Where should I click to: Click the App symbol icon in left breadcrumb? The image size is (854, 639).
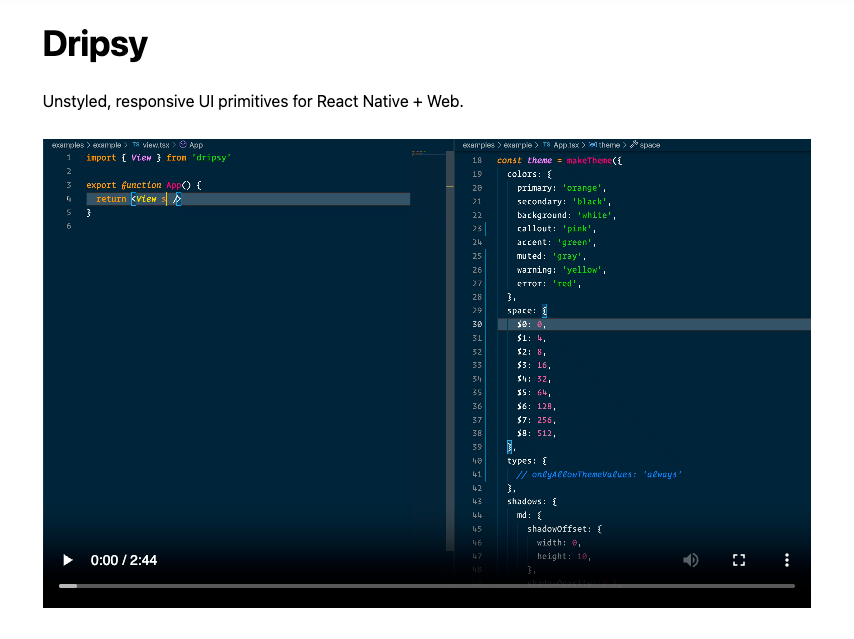(x=184, y=145)
